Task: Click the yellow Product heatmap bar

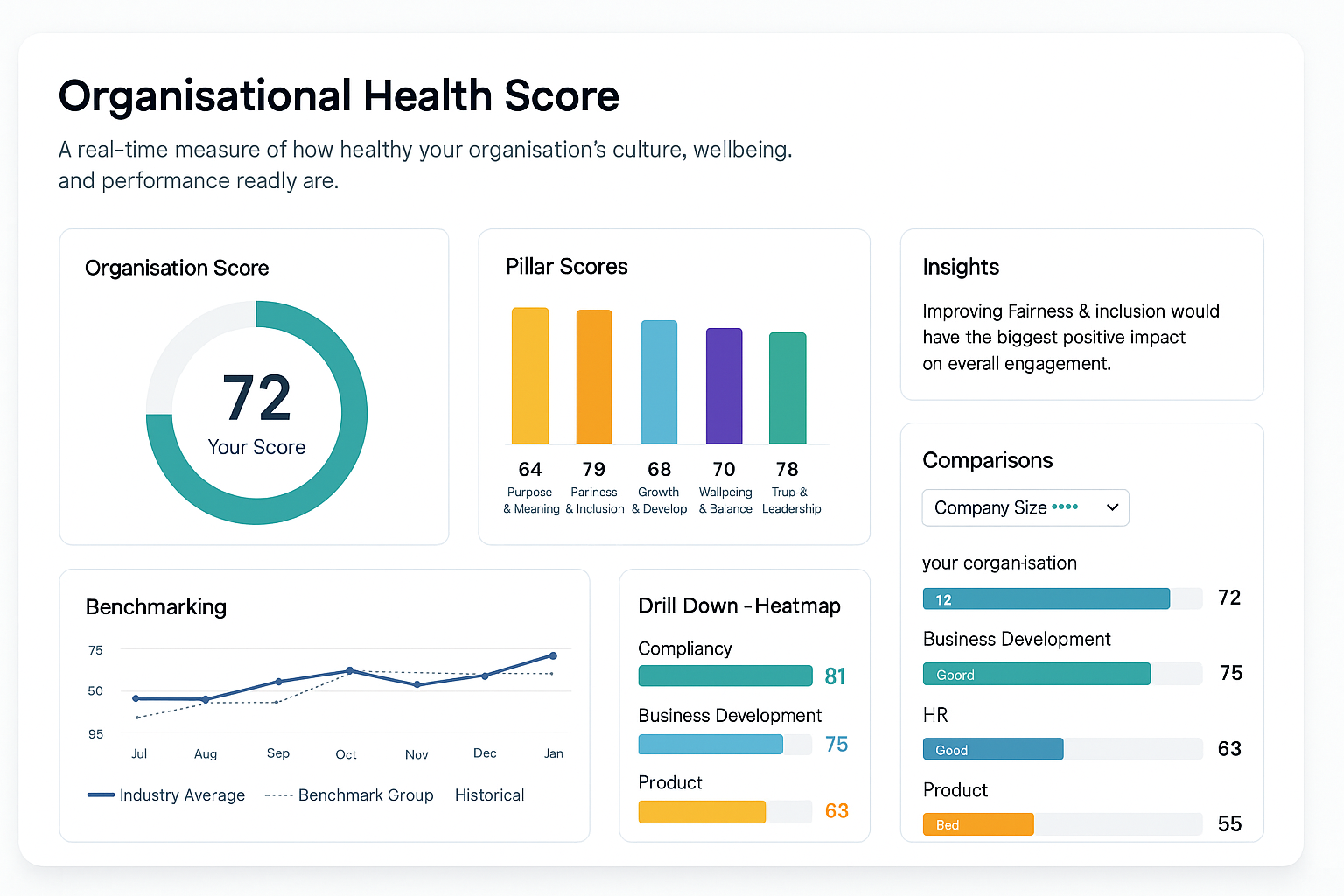Action: coord(702,811)
